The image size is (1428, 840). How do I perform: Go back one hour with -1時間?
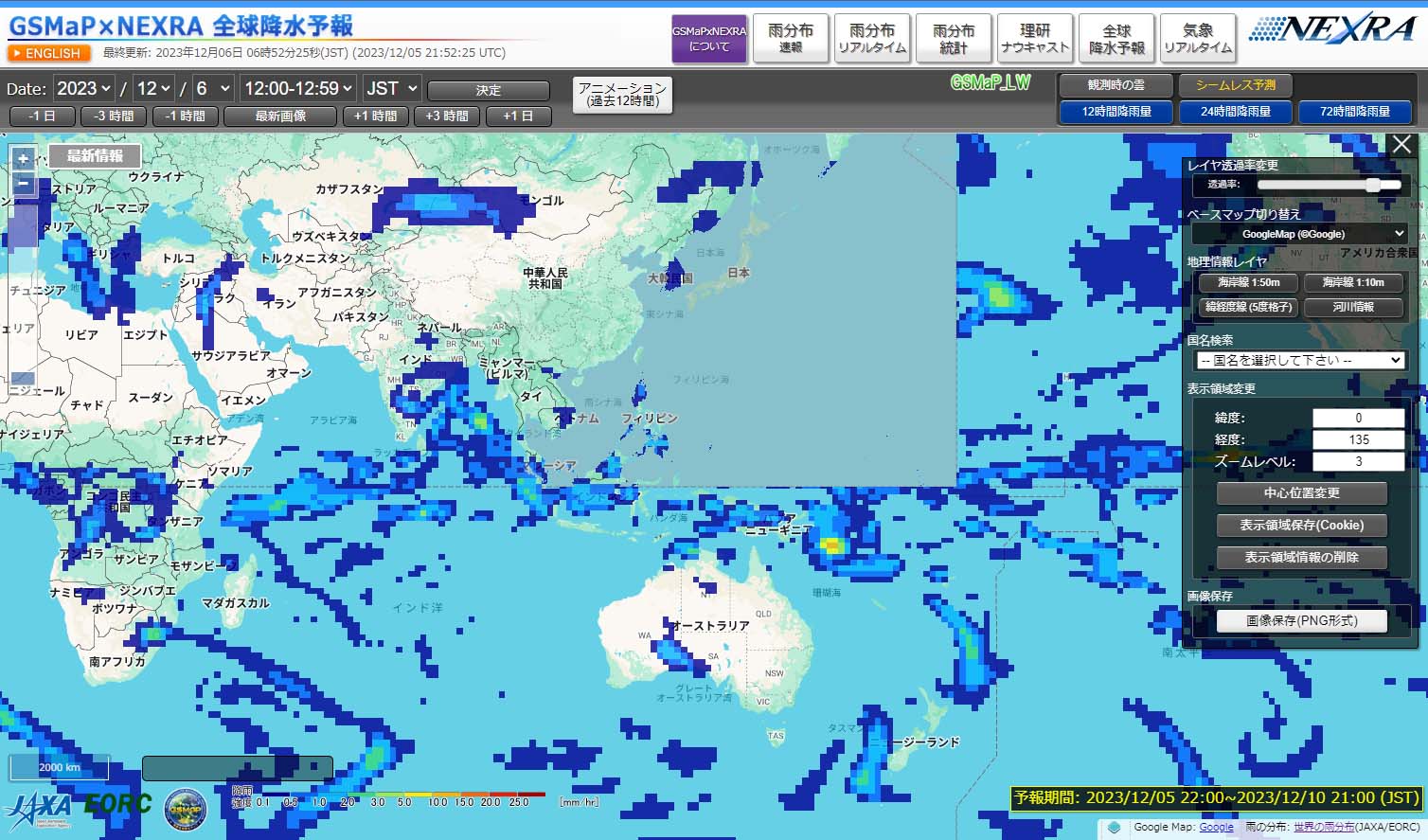[185, 116]
